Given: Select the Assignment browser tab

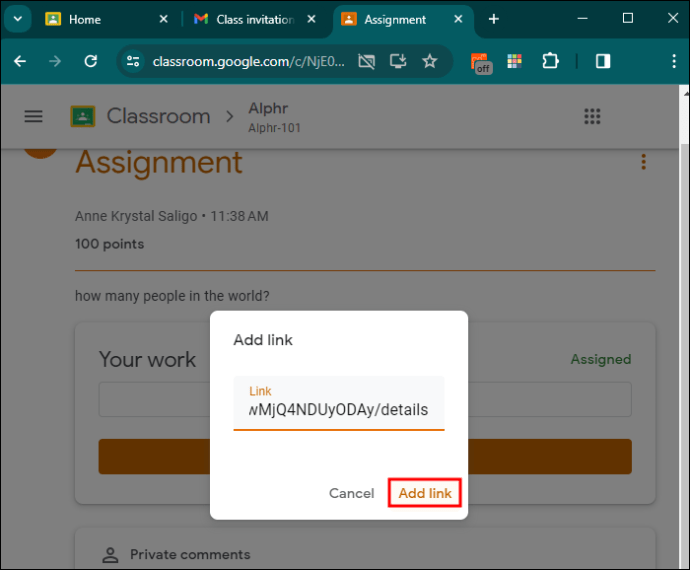Looking at the screenshot, I should pyautogui.click(x=395, y=19).
